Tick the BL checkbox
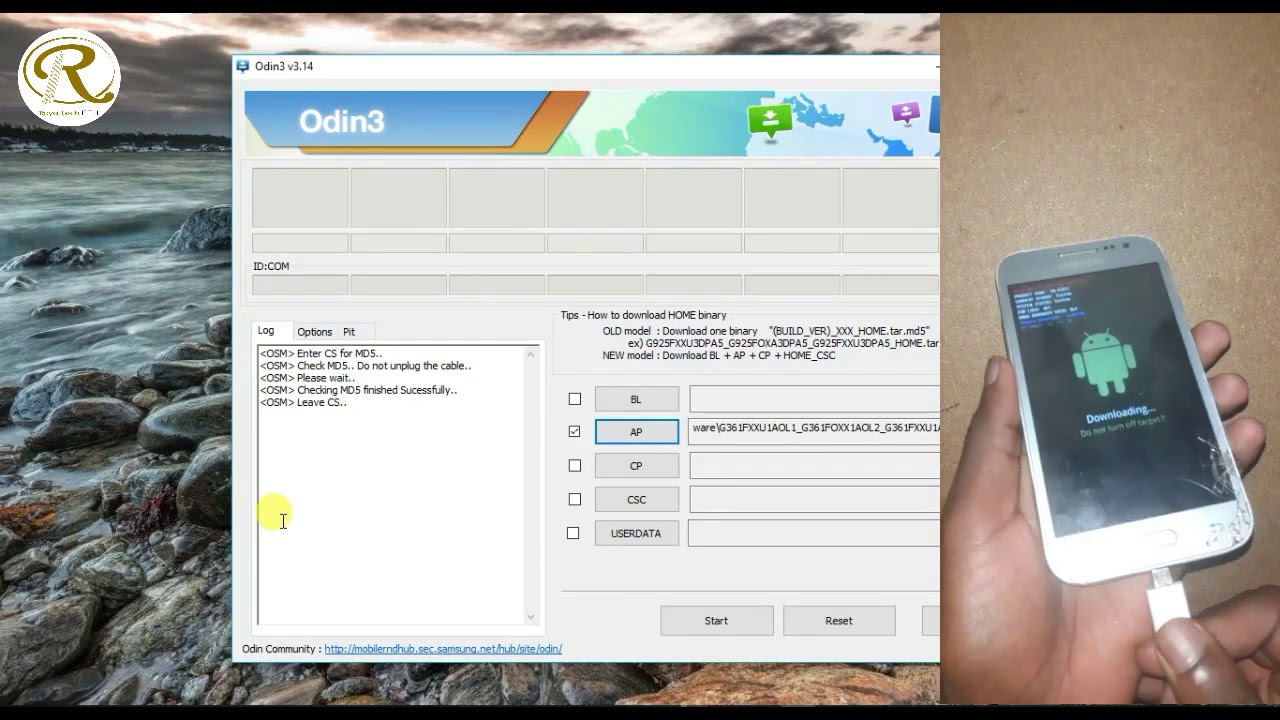 click(575, 399)
